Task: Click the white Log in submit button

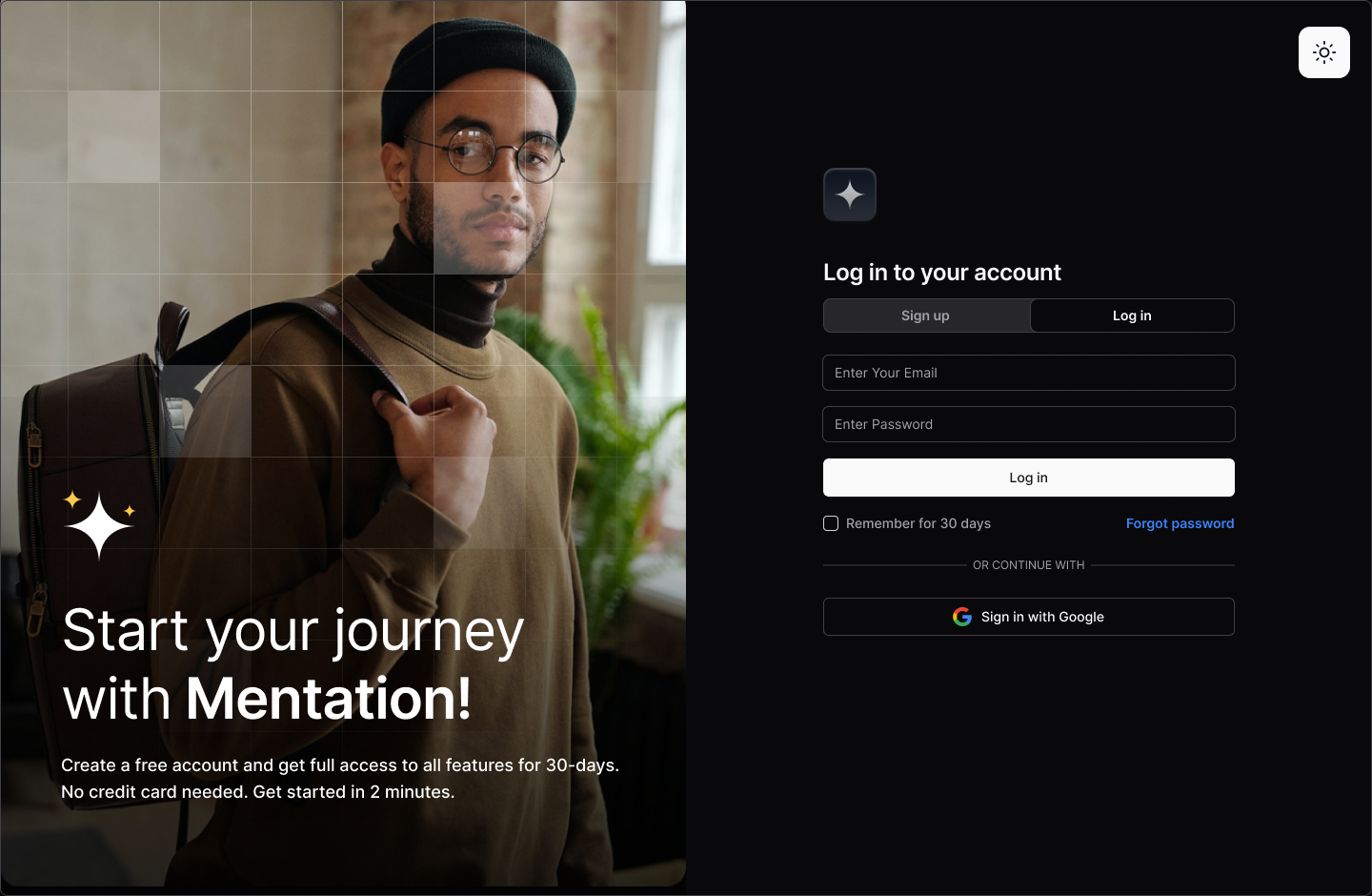Action: click(x=1029, y=478)
